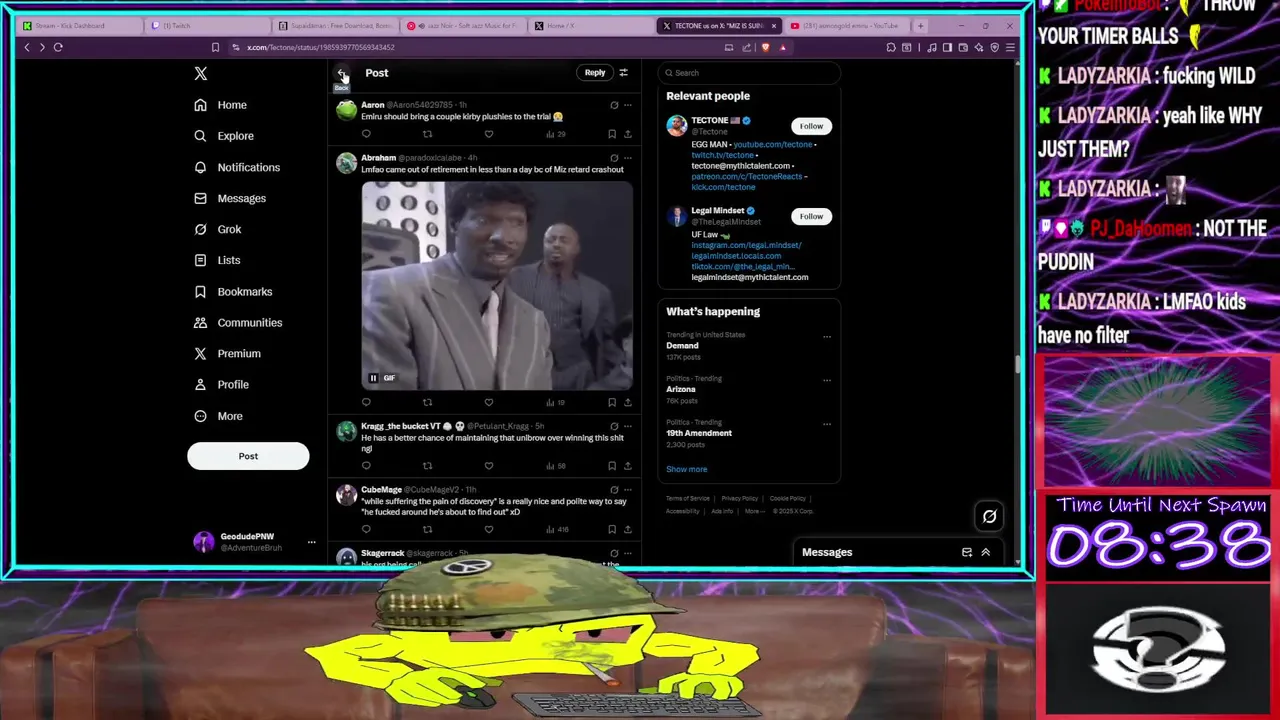Open Grok action on Aaron's post
This screenshot has height=720, width=1280.
pyautogui.click(x=614, y=105)
